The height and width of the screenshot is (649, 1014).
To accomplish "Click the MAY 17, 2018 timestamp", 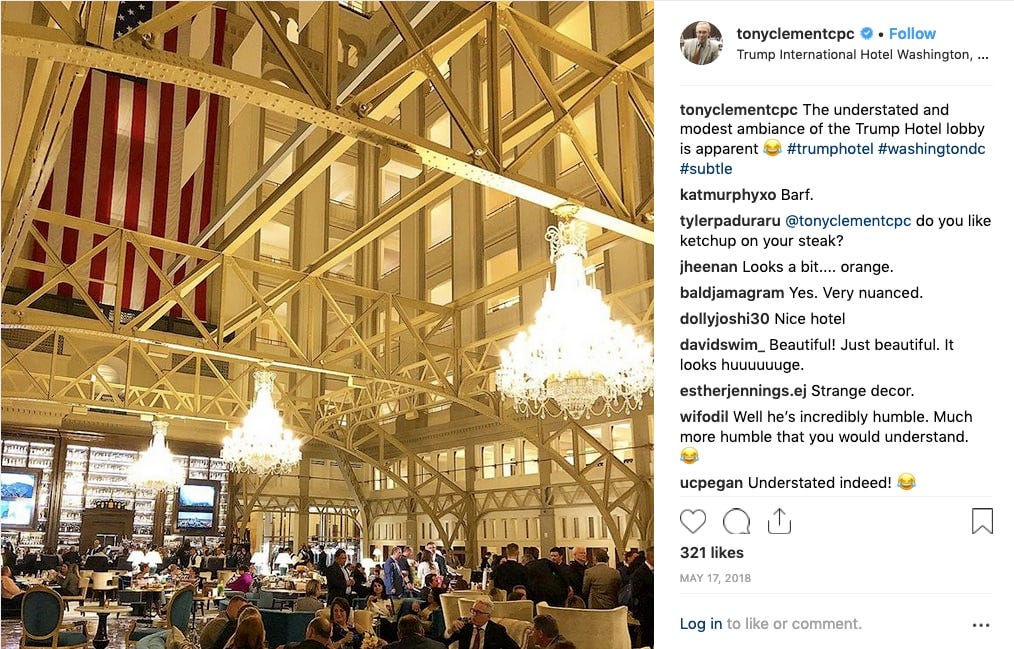I will 715,578.
